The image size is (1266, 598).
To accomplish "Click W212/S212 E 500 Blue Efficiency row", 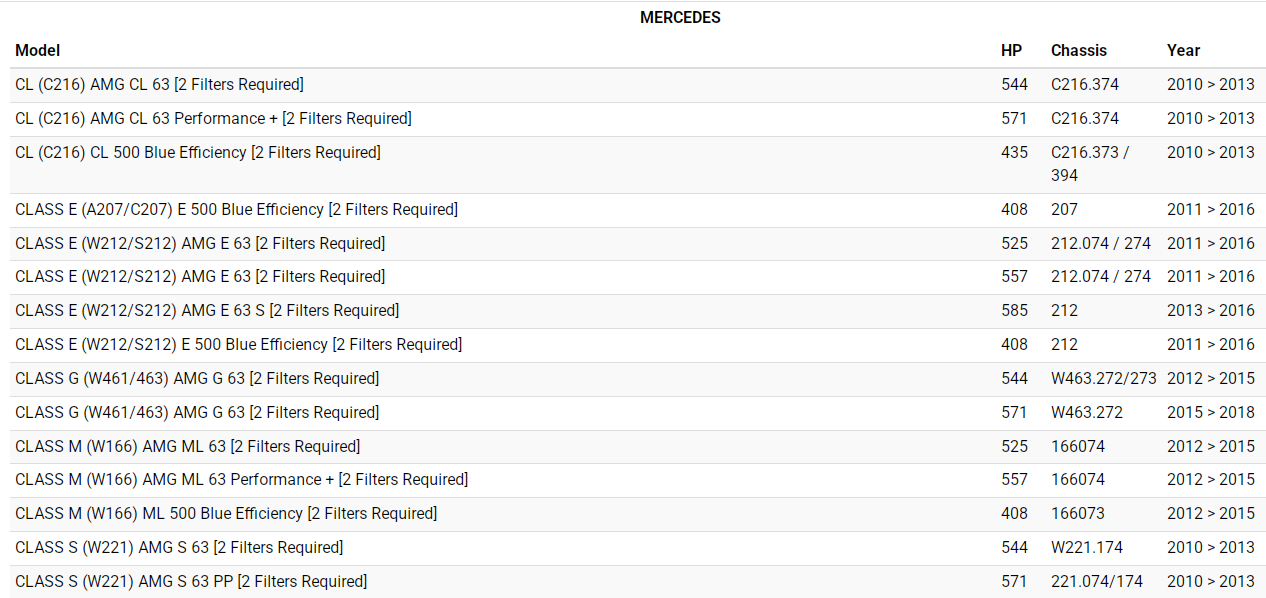I will (x=238, y=344).
